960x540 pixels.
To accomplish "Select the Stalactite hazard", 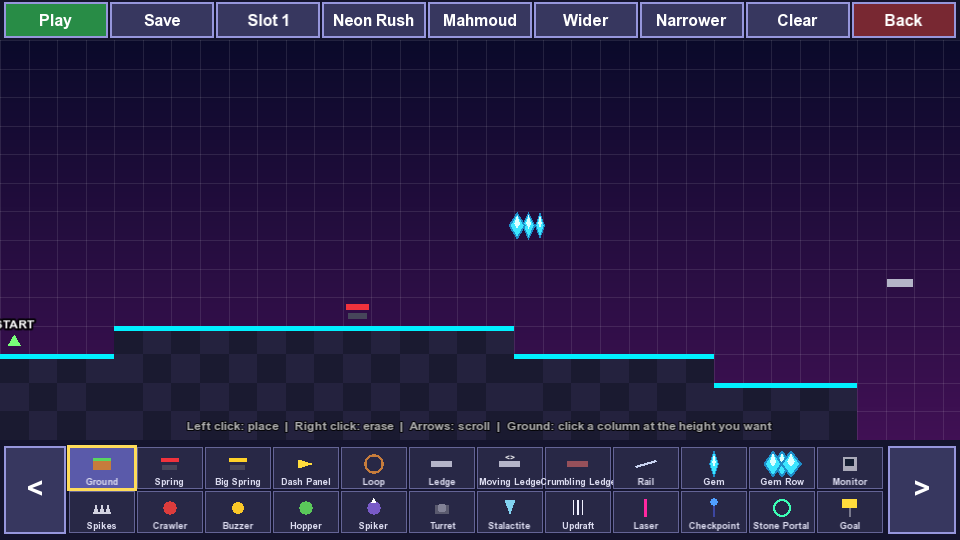I will coord(509,512).
